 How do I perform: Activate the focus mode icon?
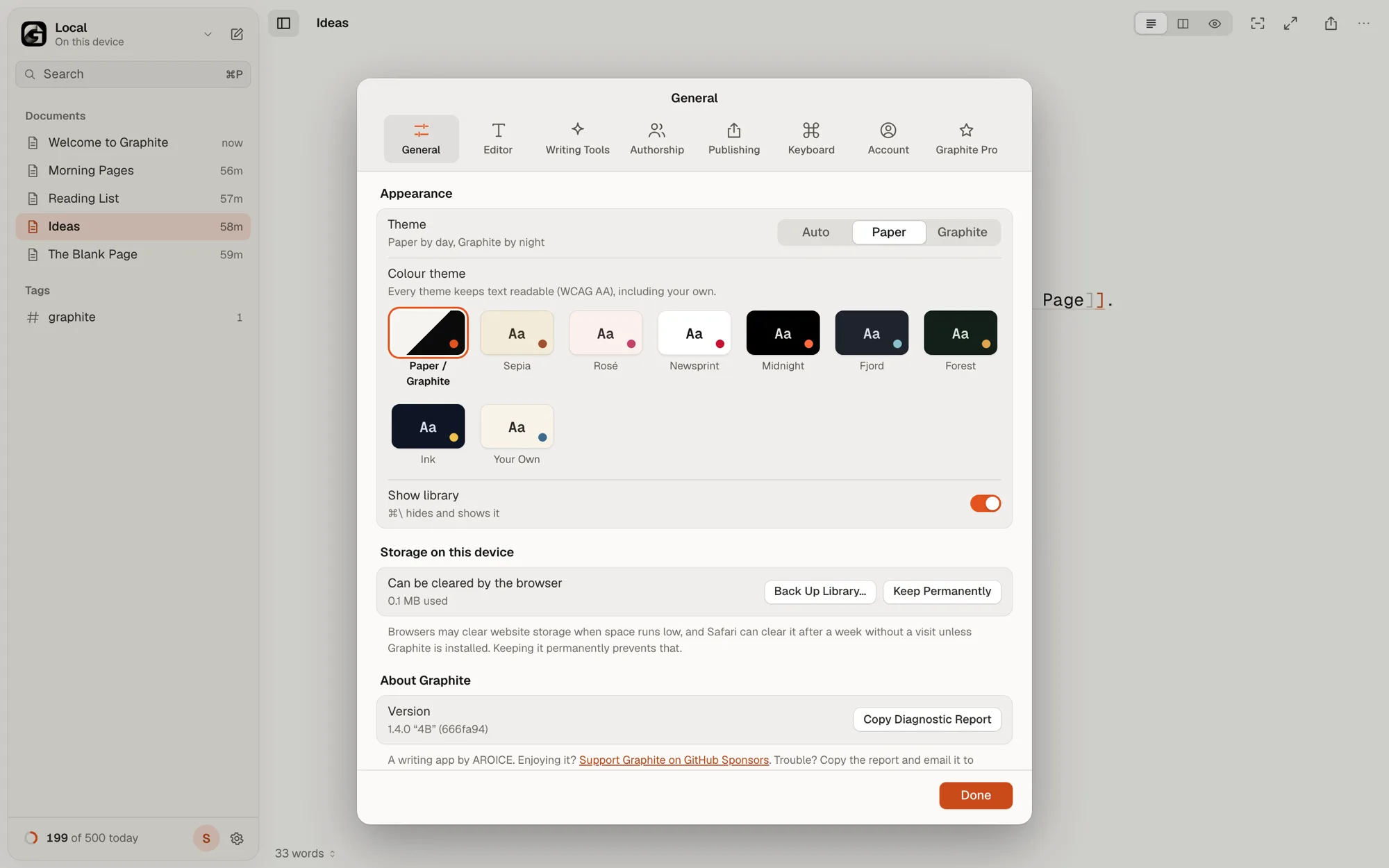1258,24
